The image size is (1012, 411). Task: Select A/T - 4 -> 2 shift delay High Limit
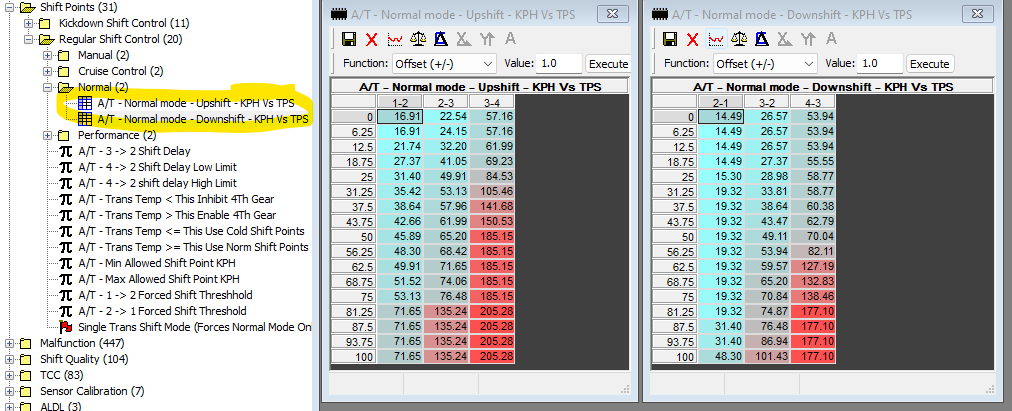click(157, 183)
